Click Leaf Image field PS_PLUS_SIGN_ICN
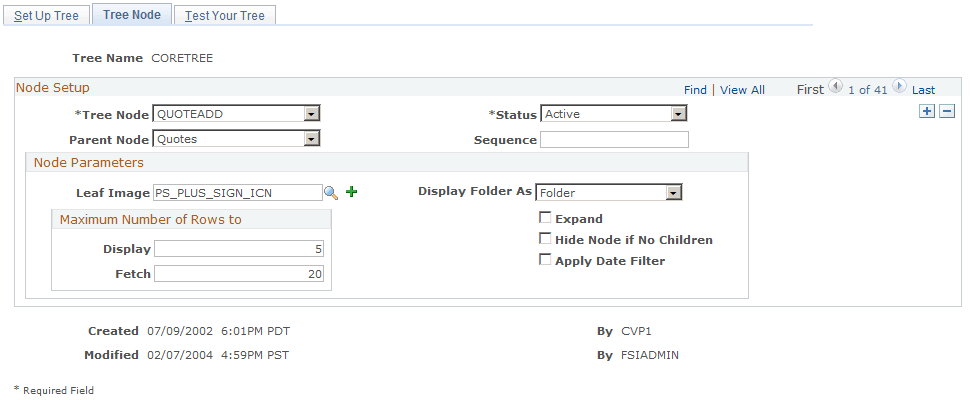970x400 pixels. pyautogui.click(x=238, y=193)
